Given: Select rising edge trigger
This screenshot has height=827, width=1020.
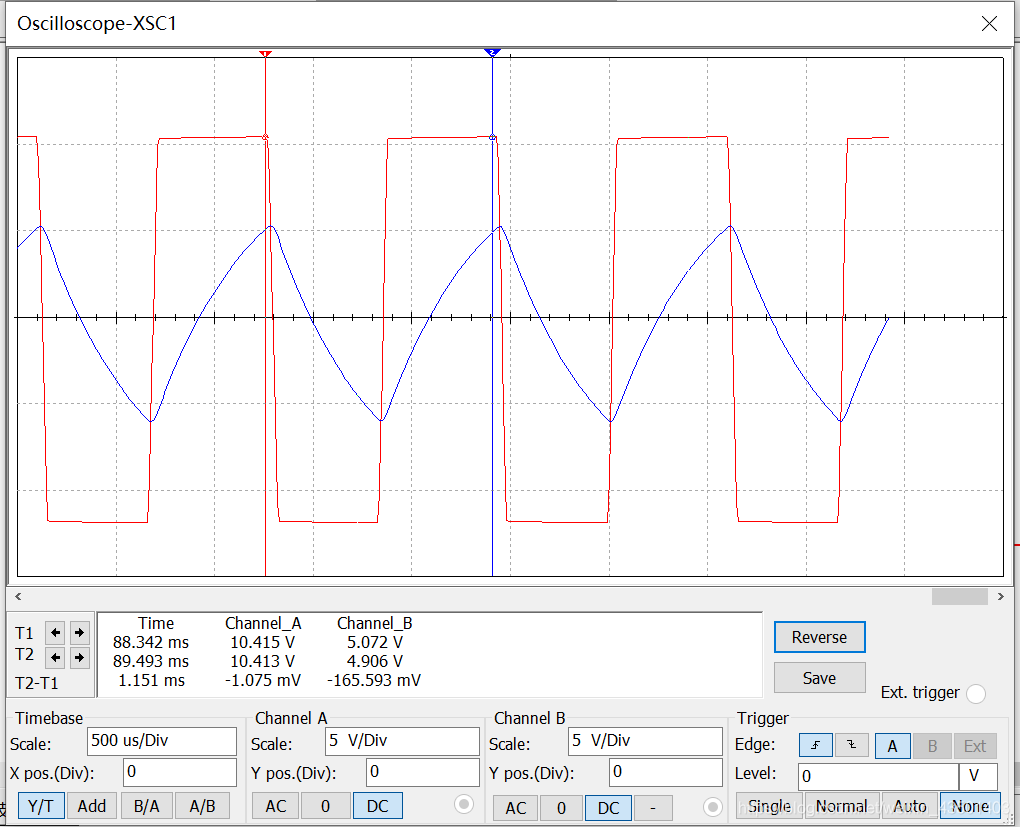Looking at the screenshot, I should point(816,745).
